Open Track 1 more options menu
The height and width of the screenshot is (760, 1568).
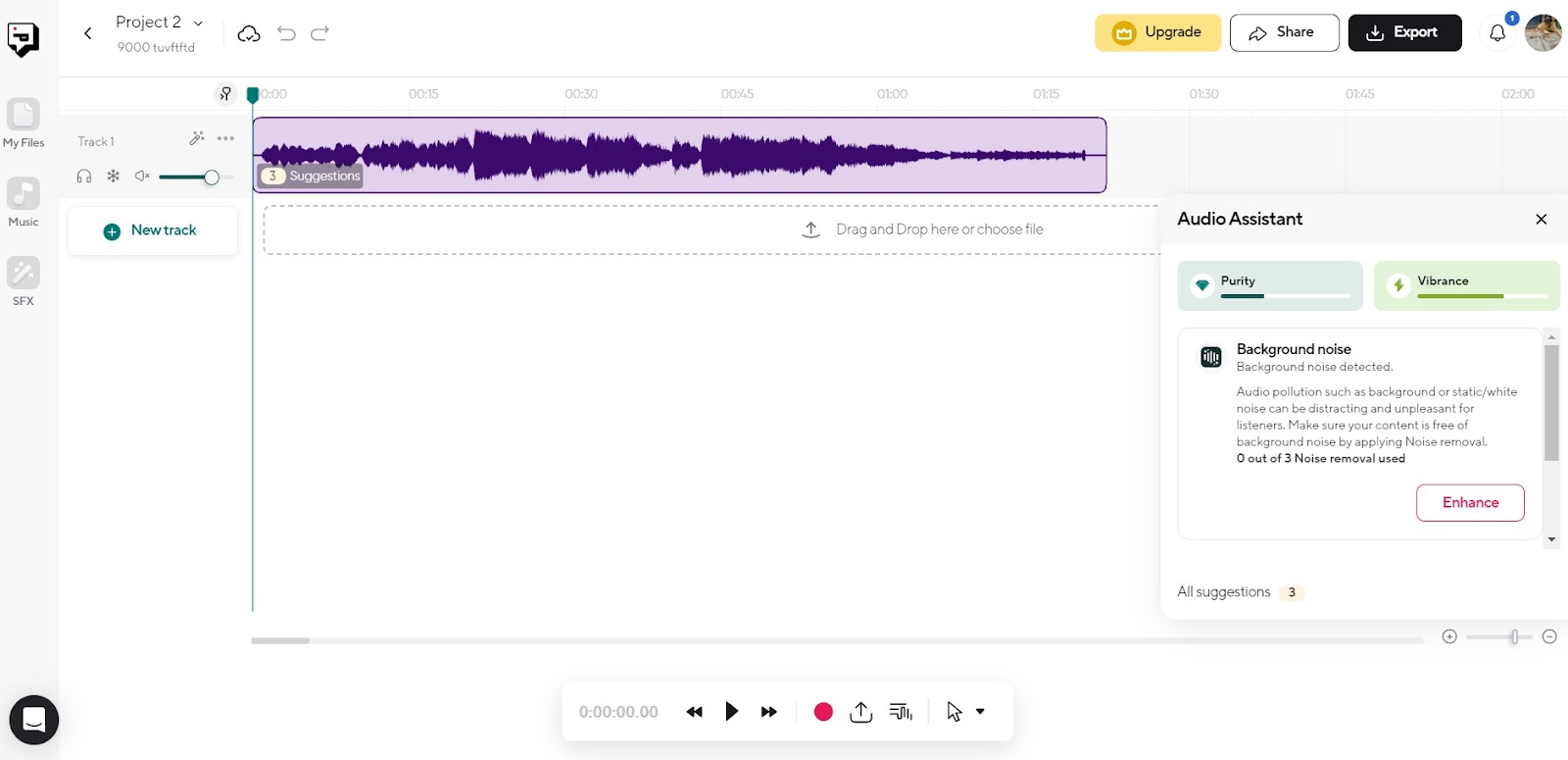tap(226, 138)
